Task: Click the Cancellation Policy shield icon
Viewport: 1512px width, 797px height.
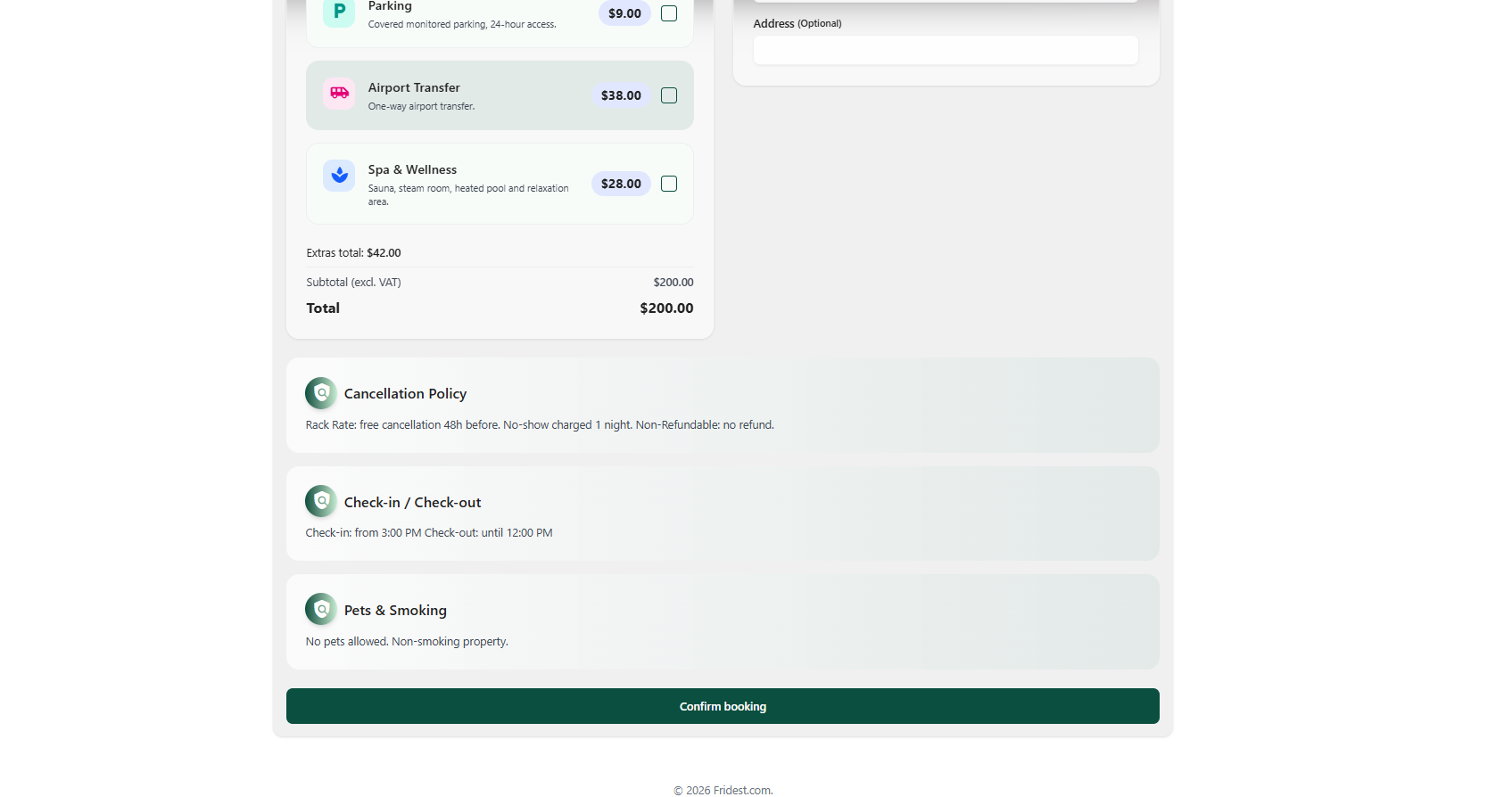Action: (321, 393)
